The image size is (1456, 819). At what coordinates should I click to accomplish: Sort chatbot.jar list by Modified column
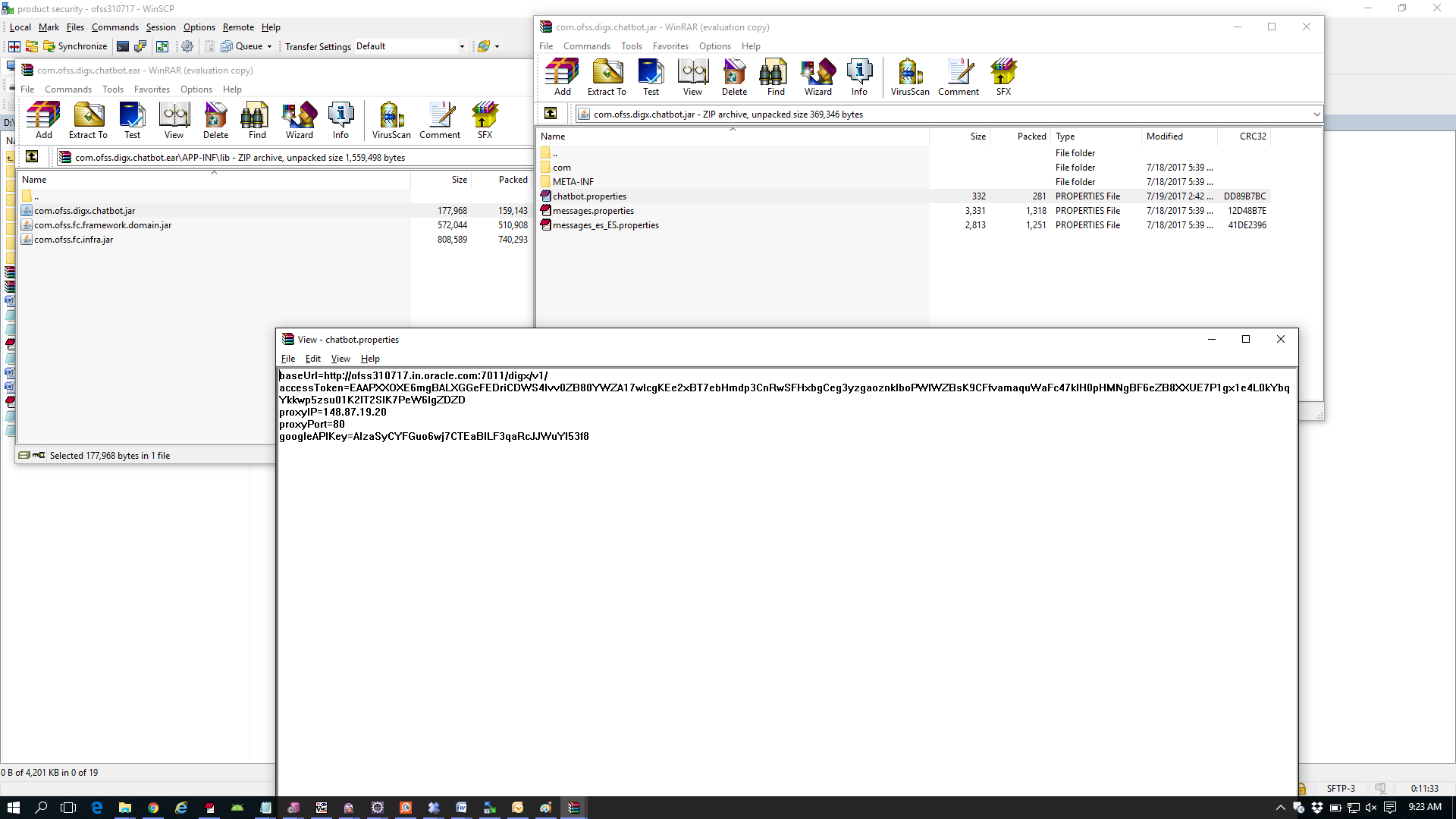[x=1179, y=136]
